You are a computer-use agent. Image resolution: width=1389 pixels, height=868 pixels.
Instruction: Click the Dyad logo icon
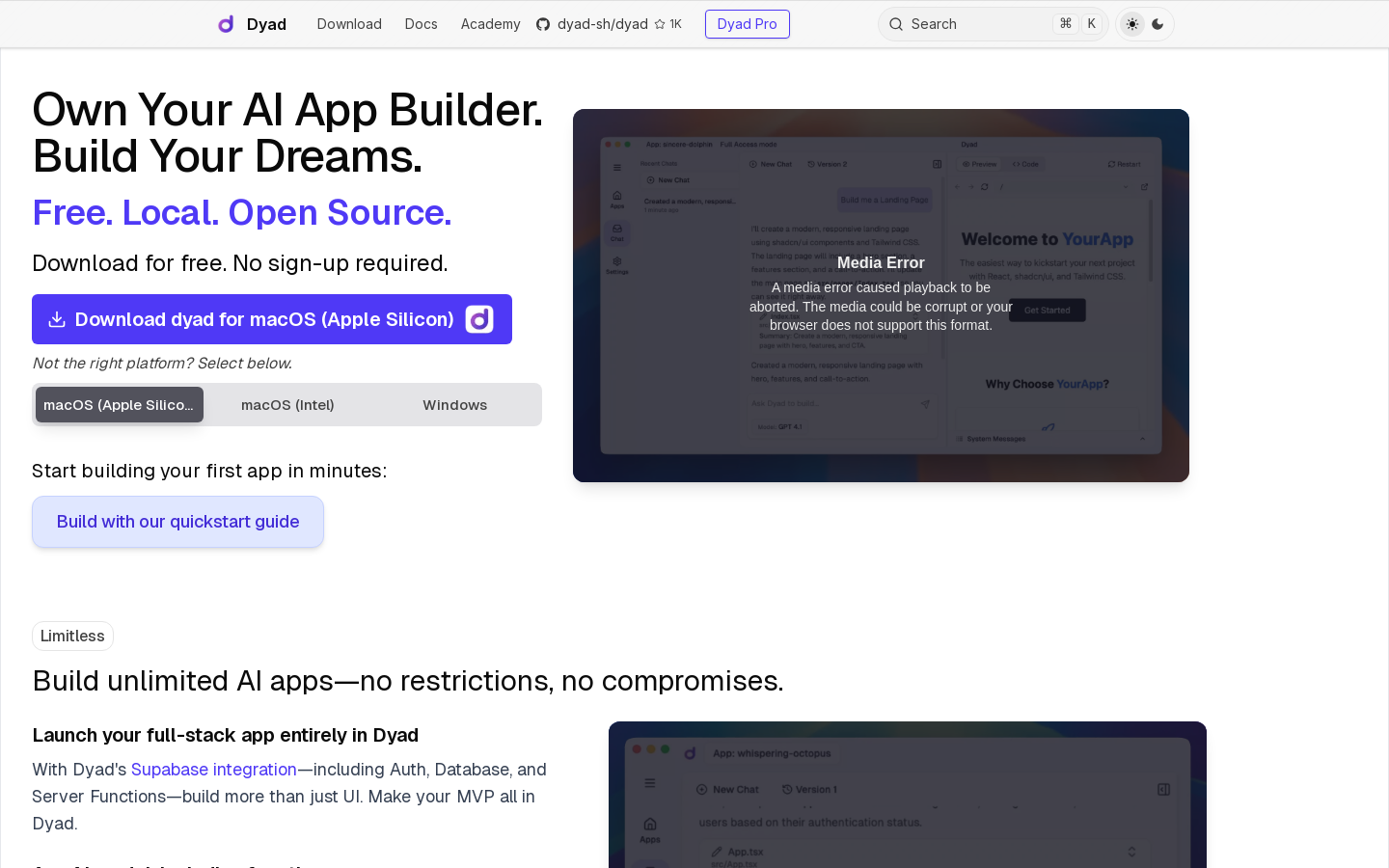[226, 24]
